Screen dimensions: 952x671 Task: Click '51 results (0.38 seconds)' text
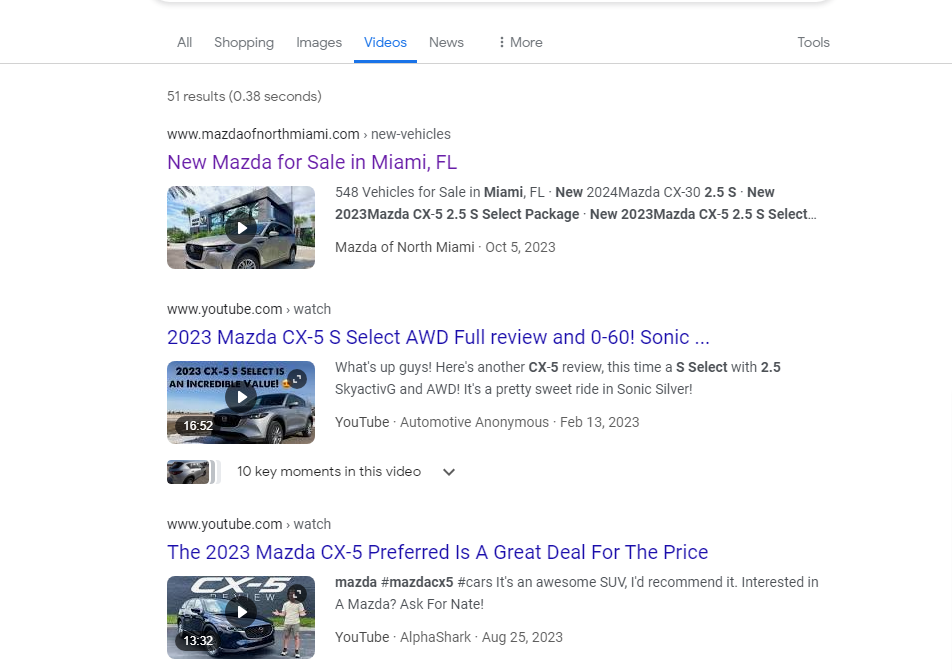pos(244,97)
